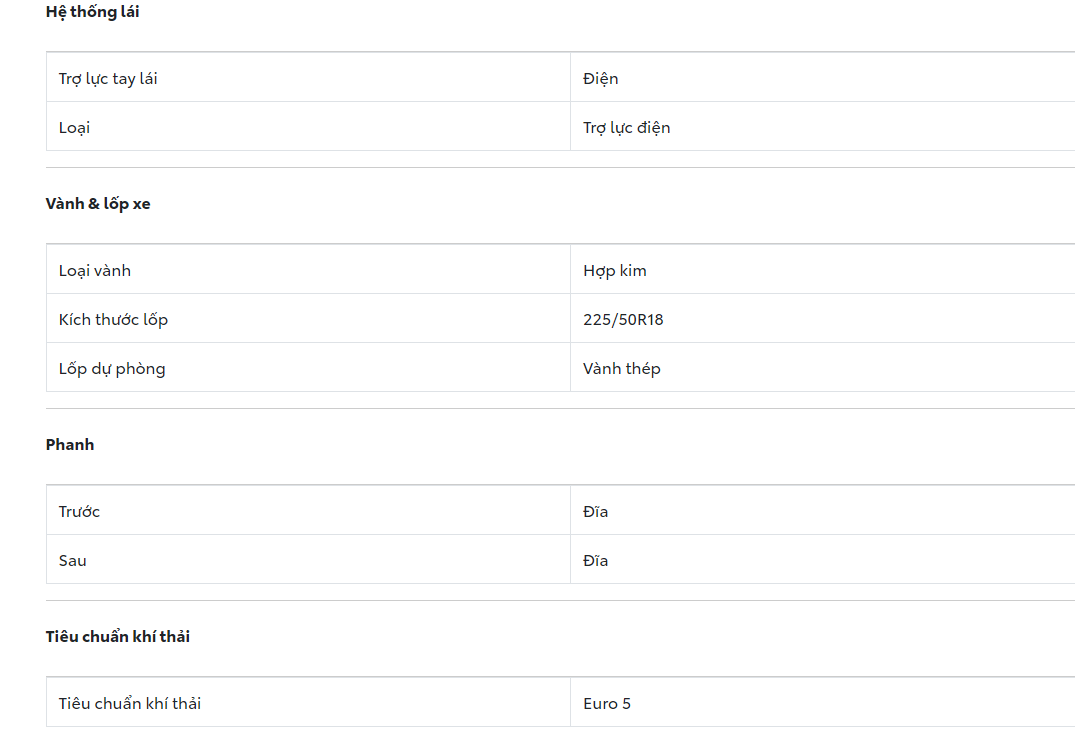Select the "Loại vành" row label
The height and width of the screenshot is (741, 1075).
tap(95, 271)
